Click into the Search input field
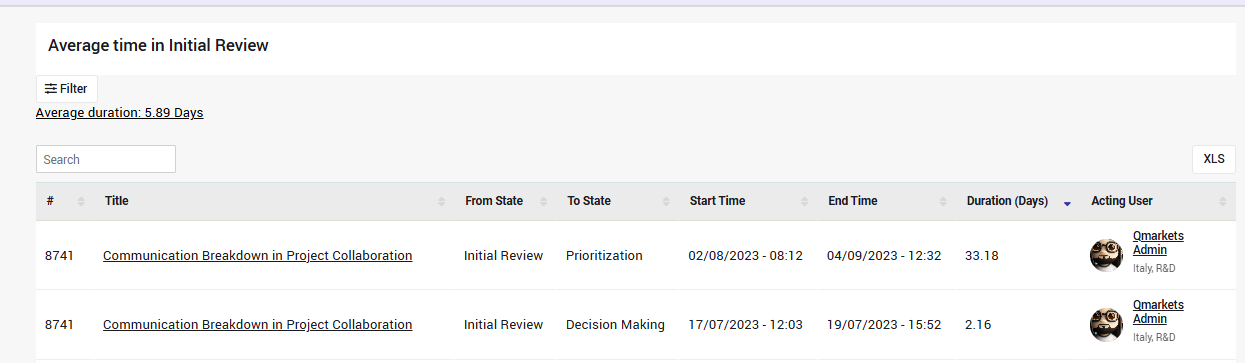The height and width of the screenshot is (363, 1245). tap(106, 159)
